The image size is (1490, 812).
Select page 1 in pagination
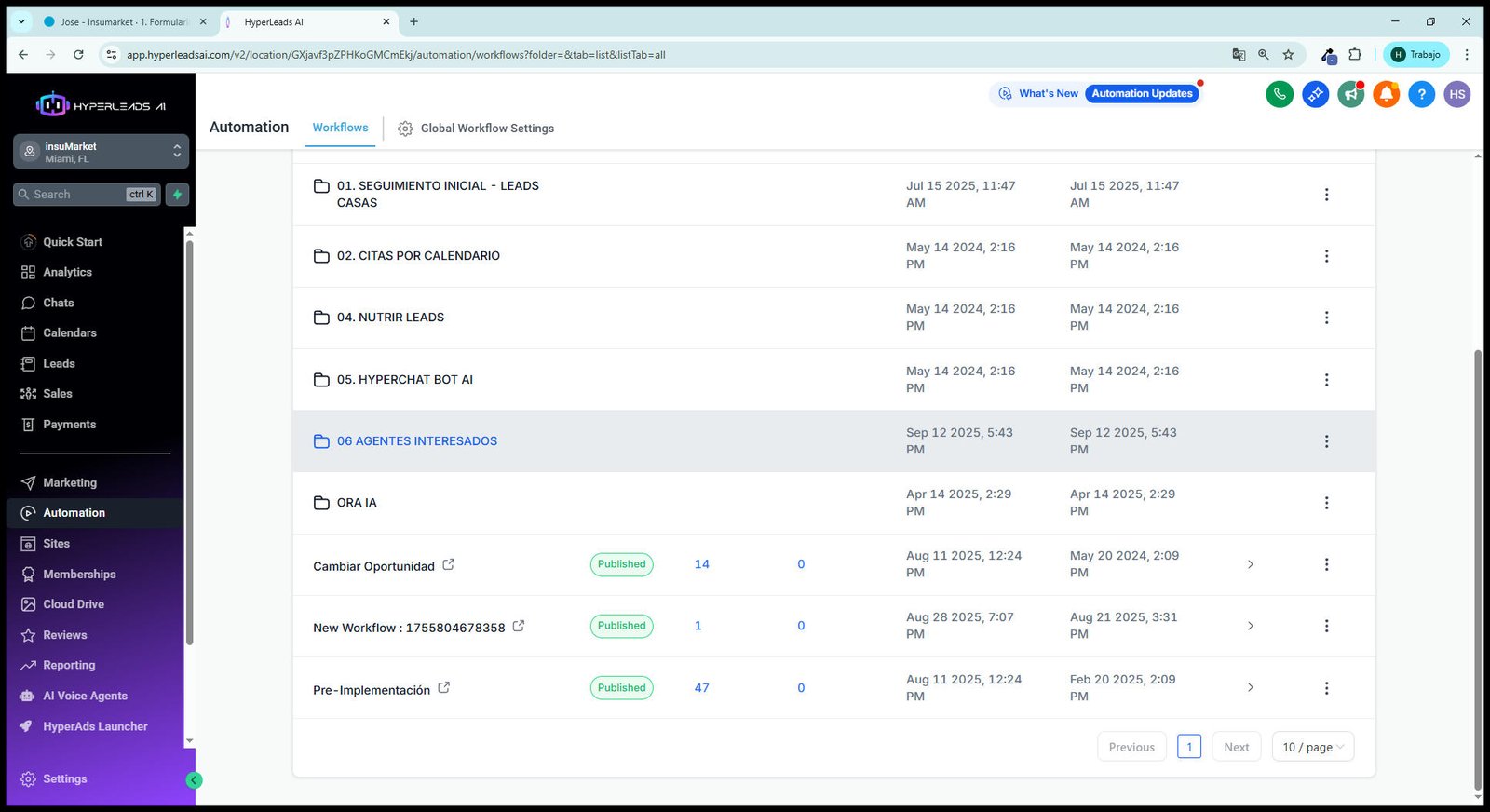point(1189,747)
